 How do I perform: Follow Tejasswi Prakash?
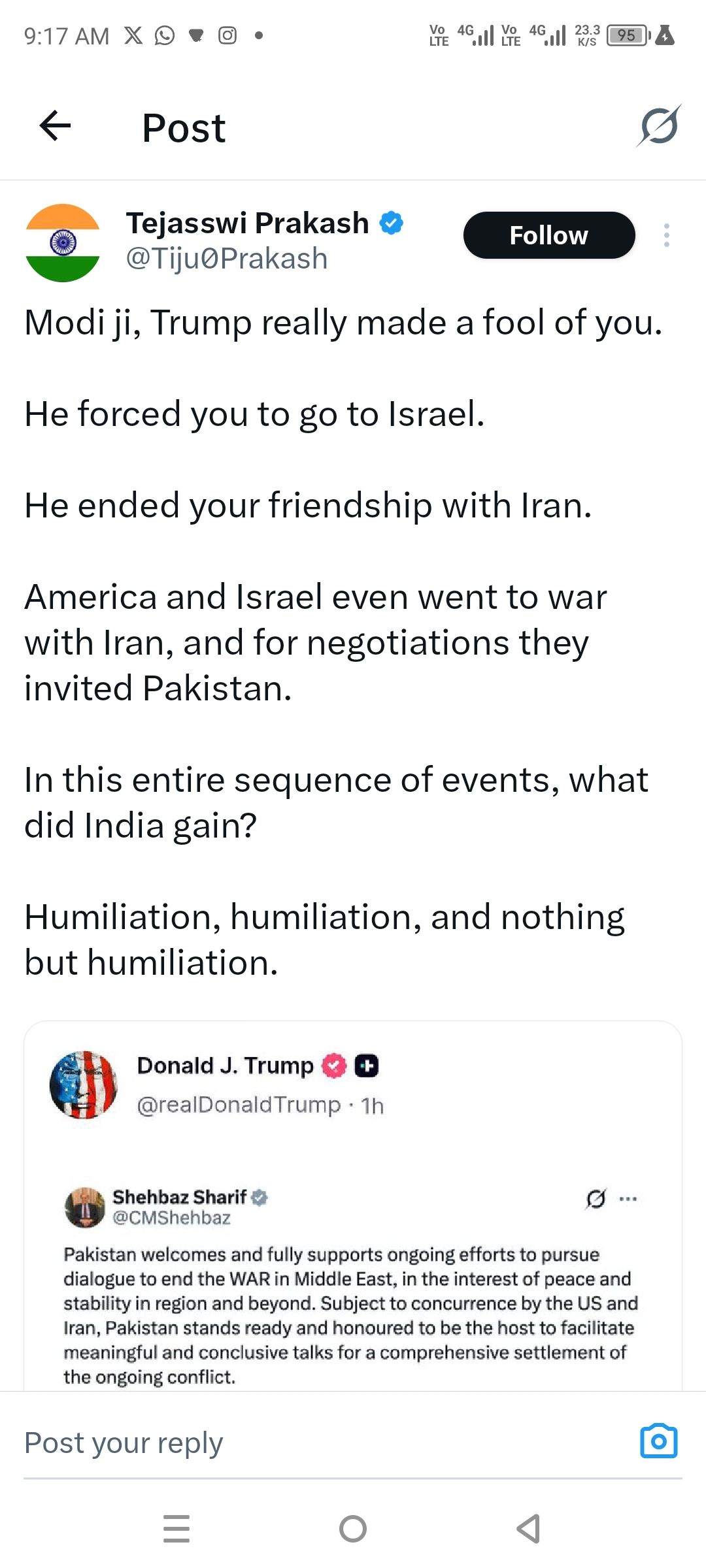pyautogui.click(x=549, y=235)
